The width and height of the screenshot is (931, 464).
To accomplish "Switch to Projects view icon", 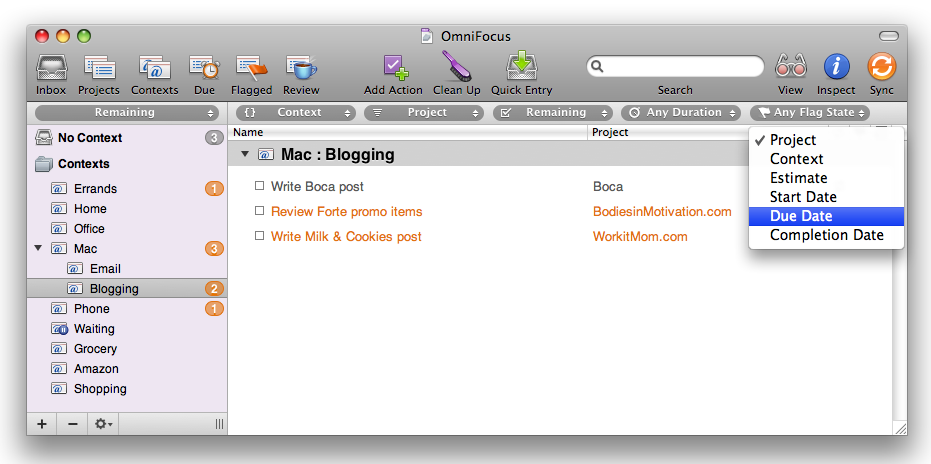I will [99, 68].
